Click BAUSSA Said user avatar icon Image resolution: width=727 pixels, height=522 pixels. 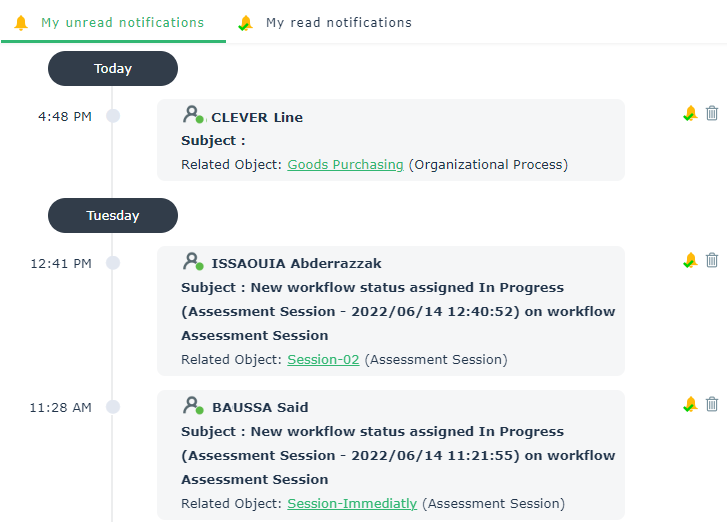193,406
